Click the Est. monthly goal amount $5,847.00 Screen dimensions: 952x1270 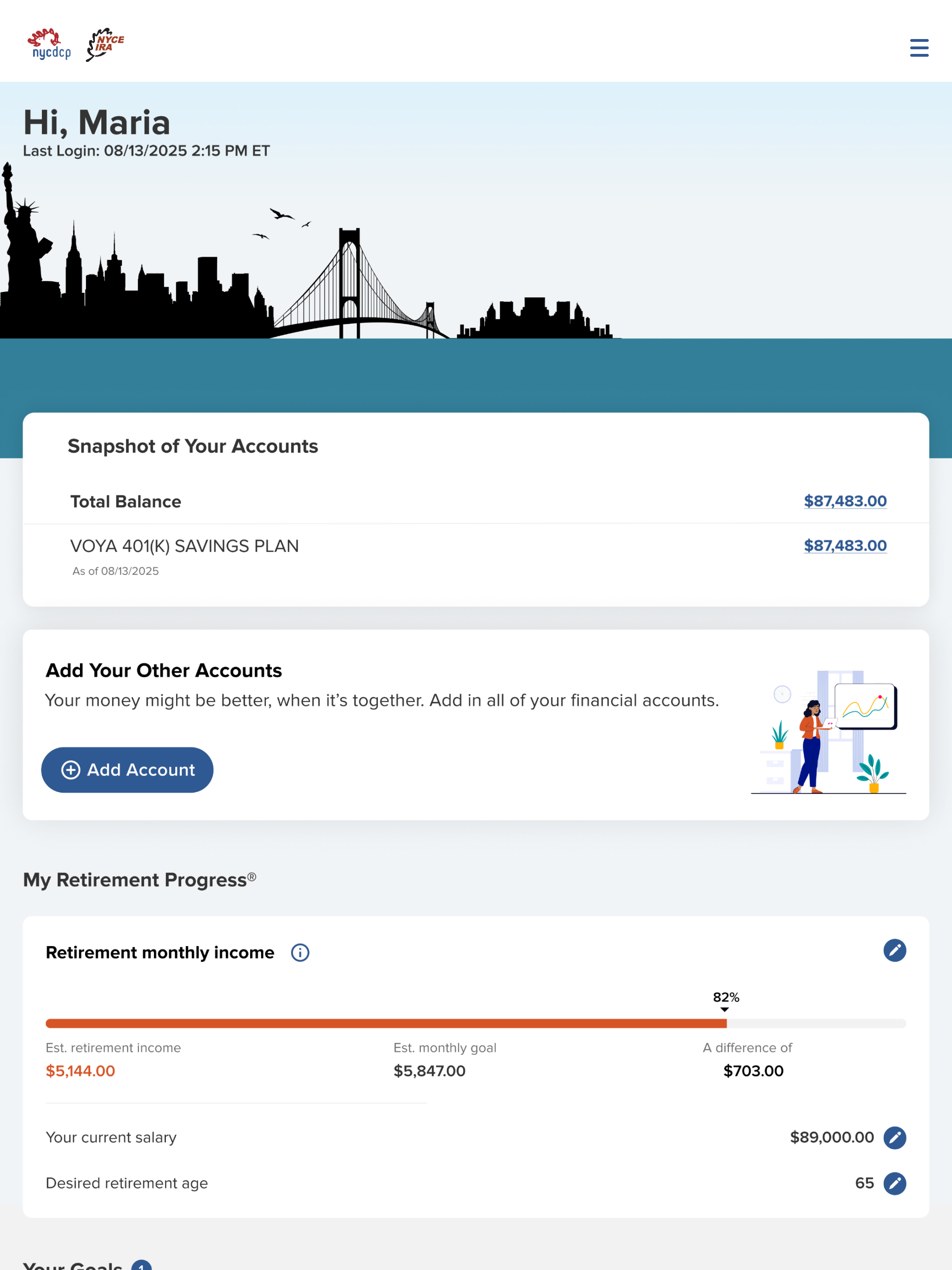coord(430,1071)
